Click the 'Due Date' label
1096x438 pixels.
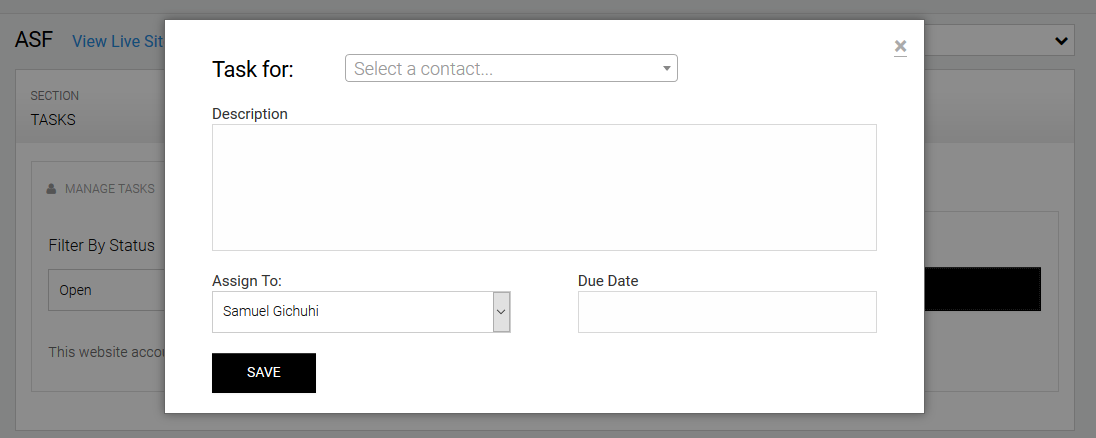pos(608,281)
